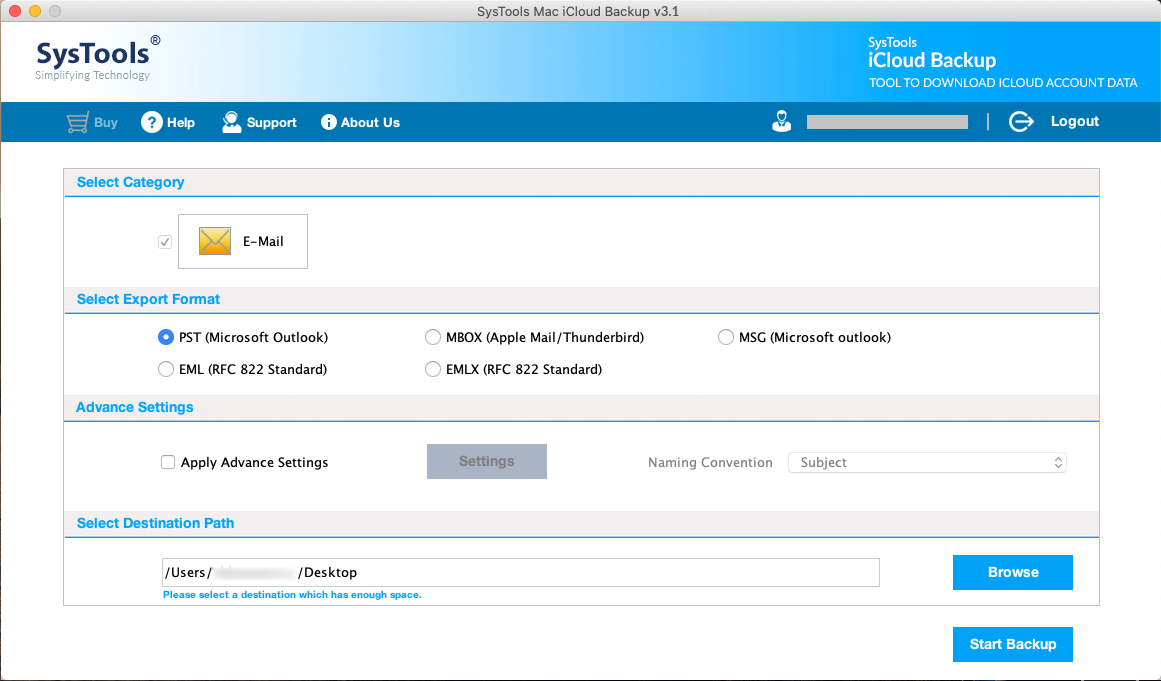Enable Apply Advance Settings checkbox
Viewport: 1161px width, 681px height.
pos(168,463)
